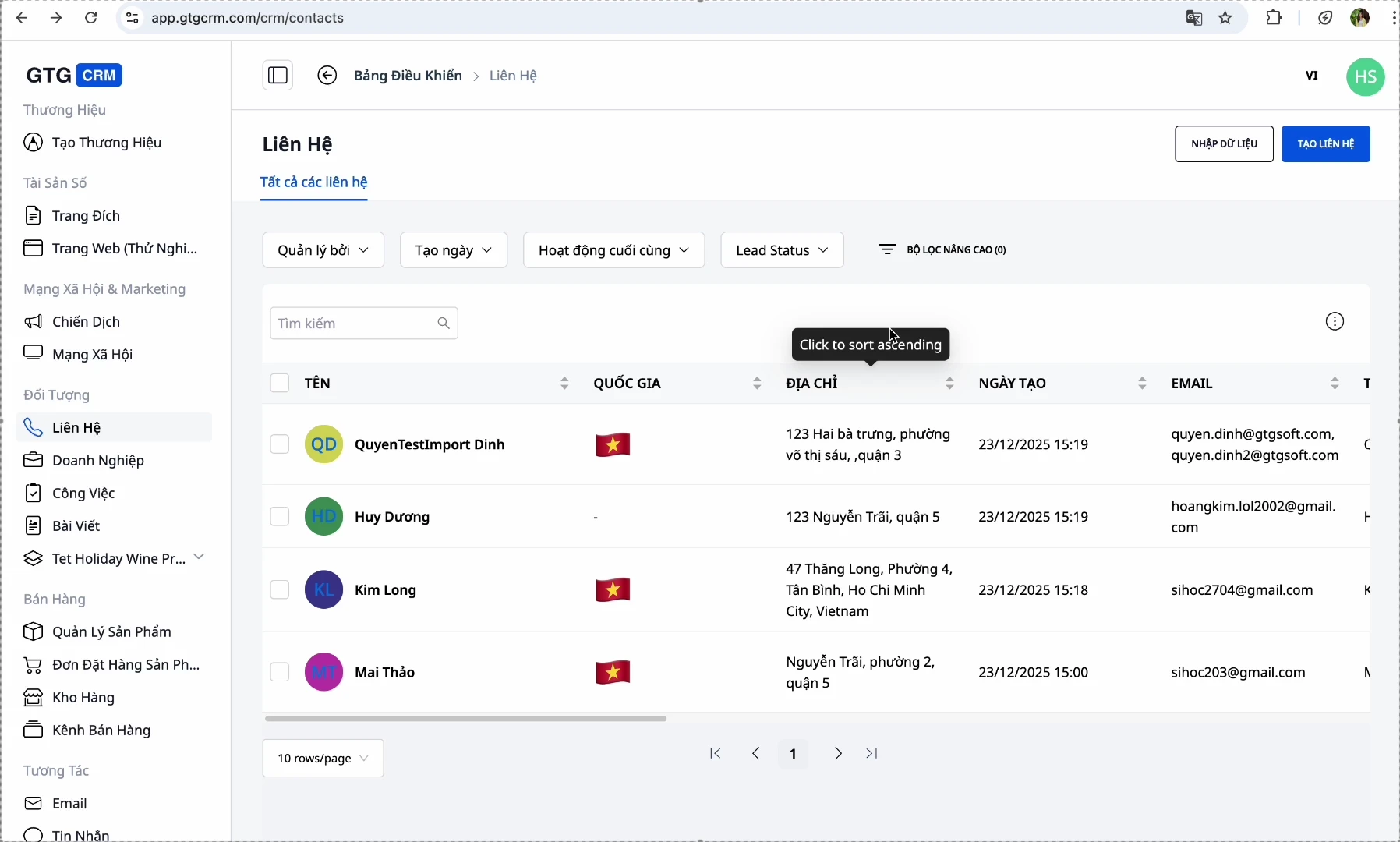This screenshot has height=842, width=1400.
Task: Click the back arrow circle icon
Action: (x=327, y=76)
